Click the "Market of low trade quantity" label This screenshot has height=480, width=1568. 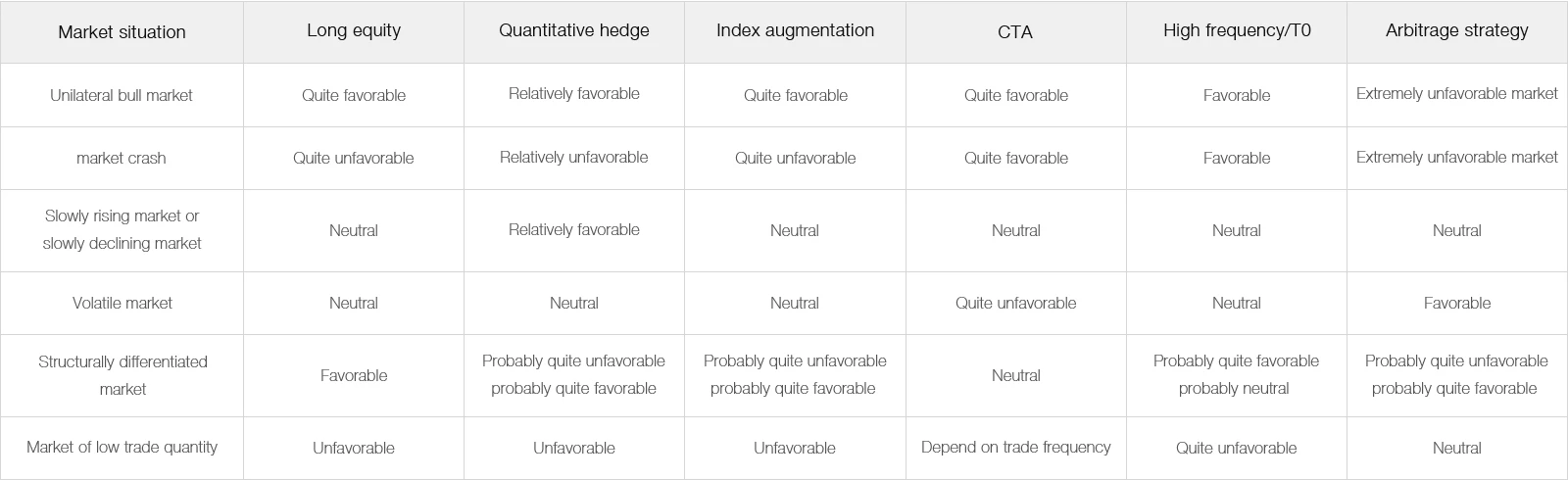point(122,447)
